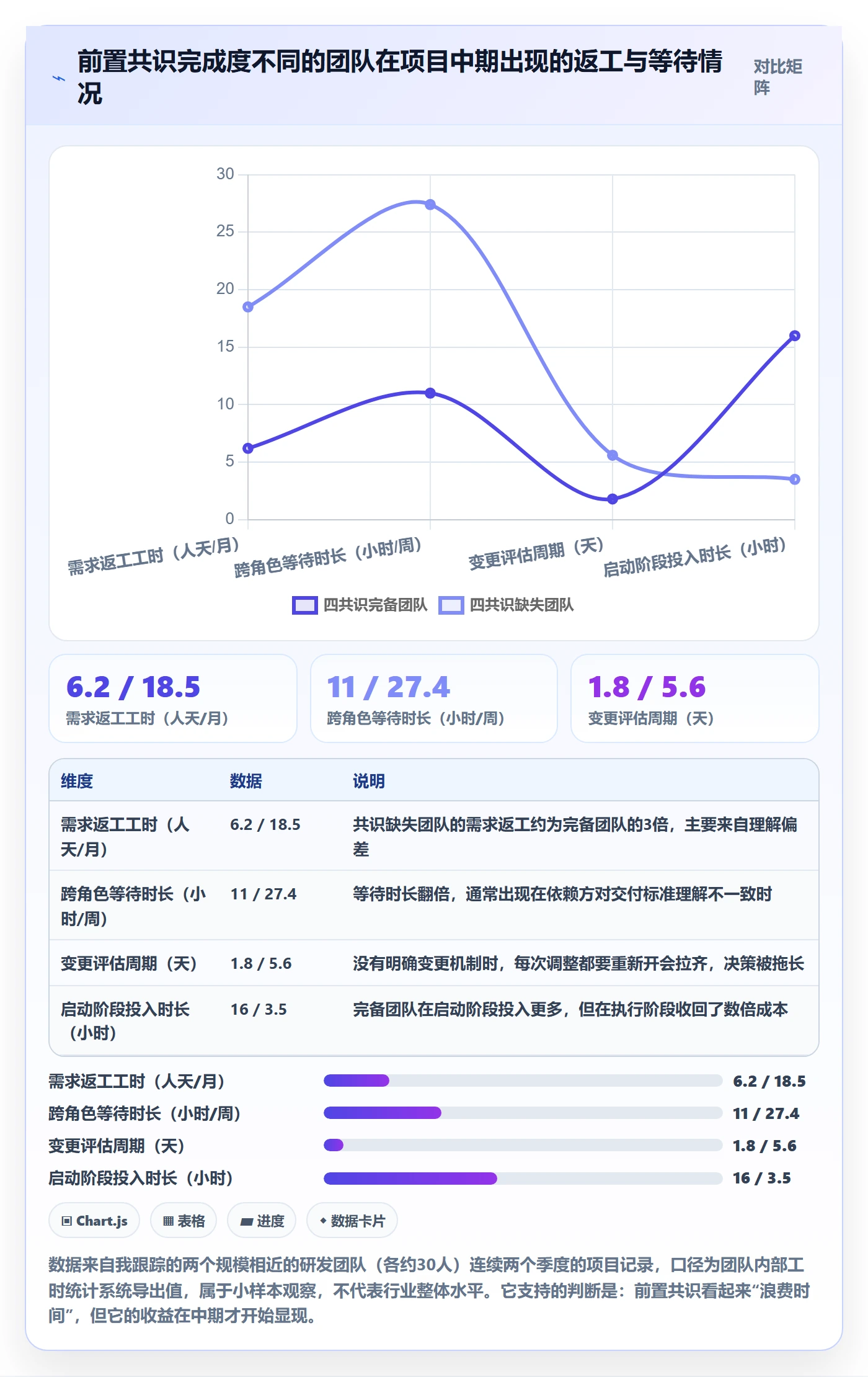Select the 1.8 / 5.6 data card
The height and width of the screenshot is (1377, 868).
click(x=695, y=698)
